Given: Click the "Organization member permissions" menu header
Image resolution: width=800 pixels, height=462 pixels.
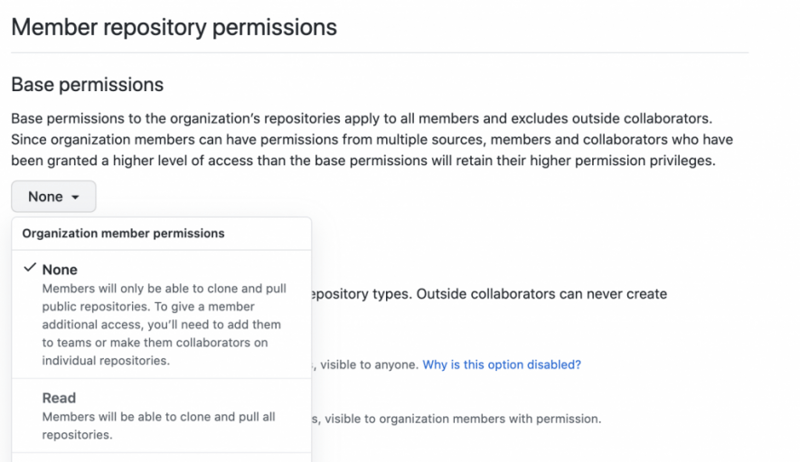Looking at the screenshot, I should [x=124, y=233].
